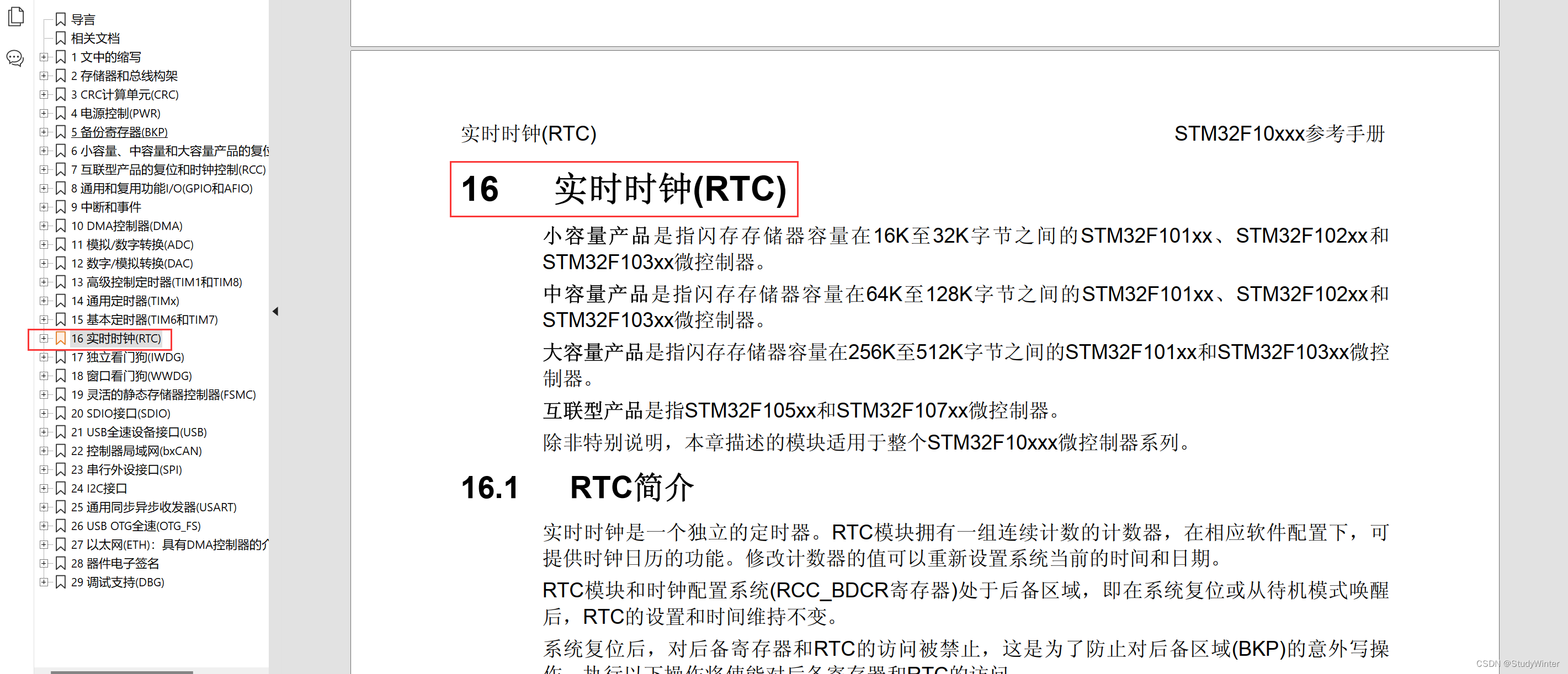Click bookmark icon of 4 电源控制(PWR)
The height and width of the screenshot is (674, 1568).
click(x=60, y=113)
